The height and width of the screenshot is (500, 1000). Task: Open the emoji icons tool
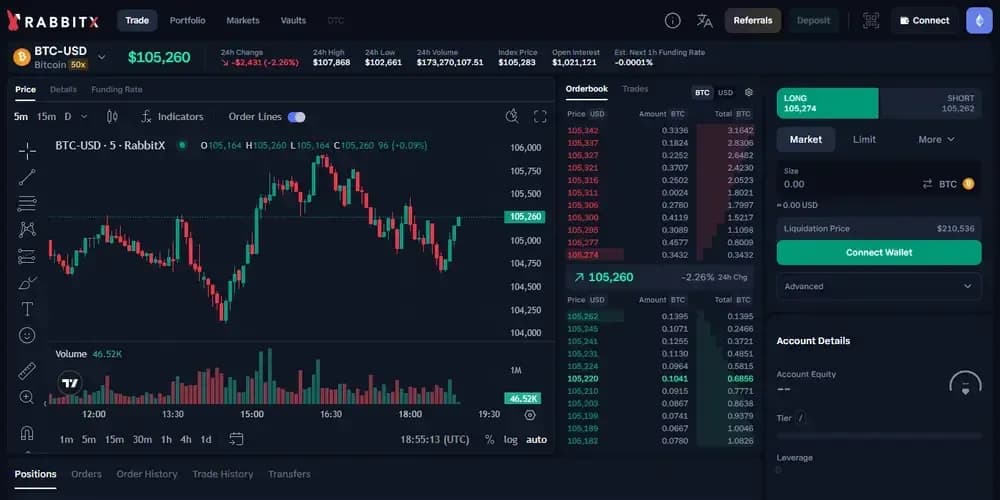[x=27, y=335]
